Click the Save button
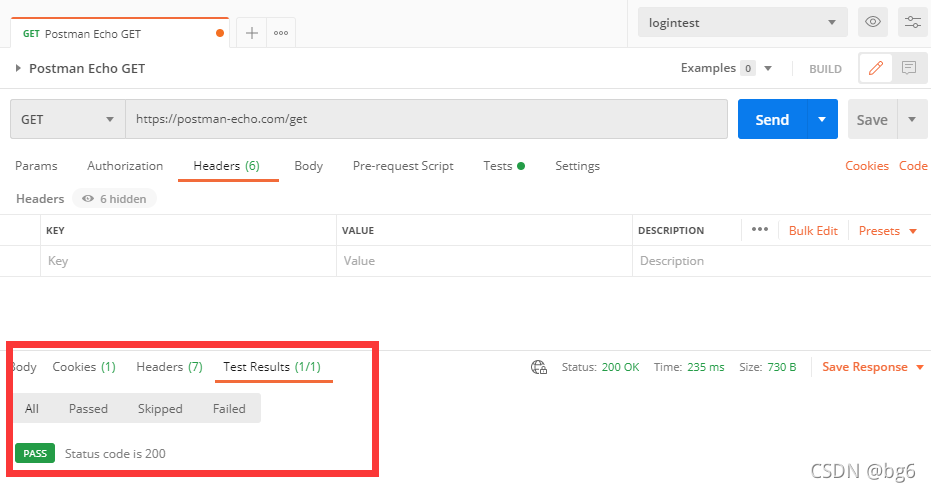This screenshot has height=492, width=931. pos(872,119)
